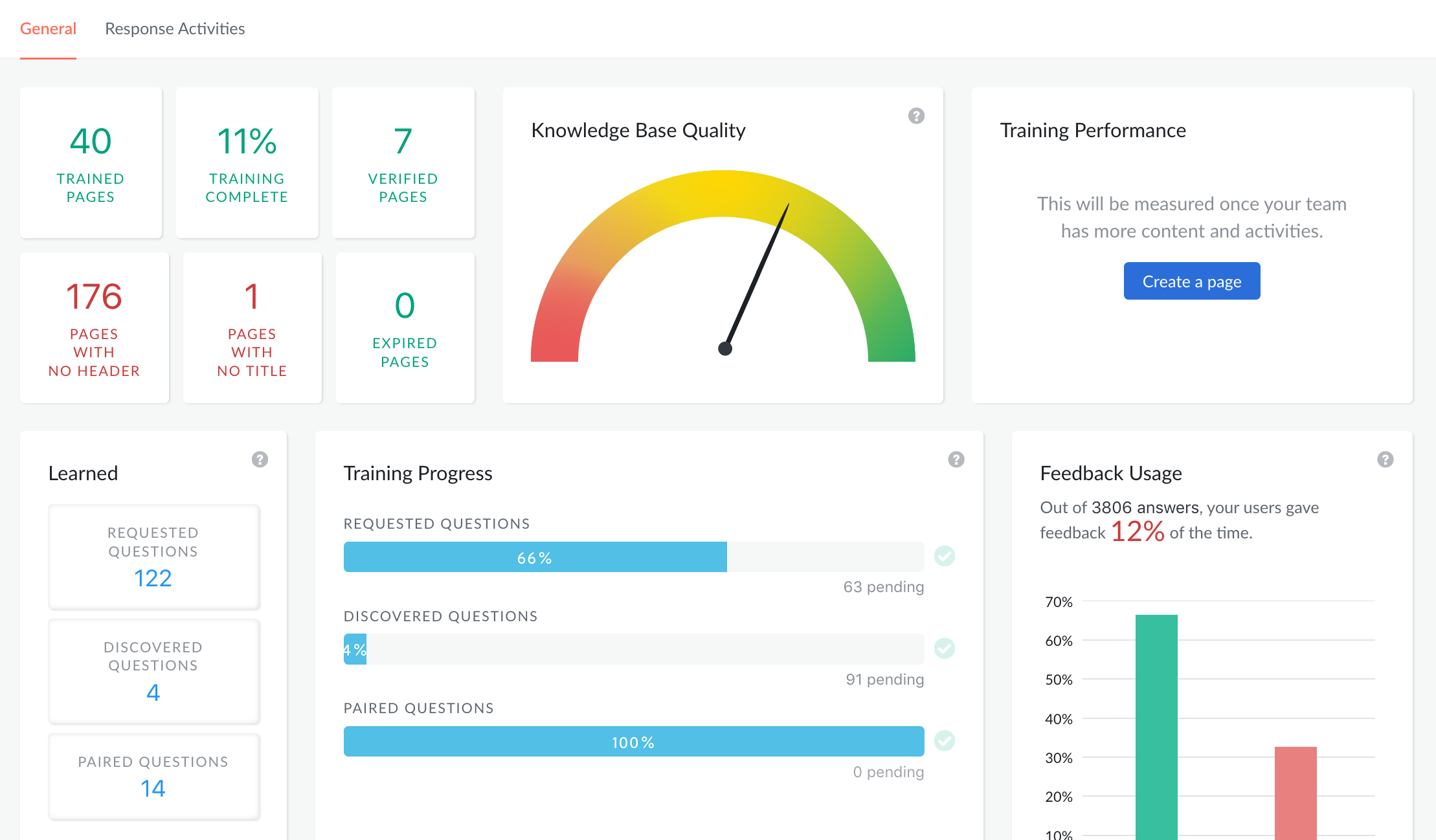The image size is (1436, 840).
Task: Open the Response Activities tab
Action: (x=175, y=29)
